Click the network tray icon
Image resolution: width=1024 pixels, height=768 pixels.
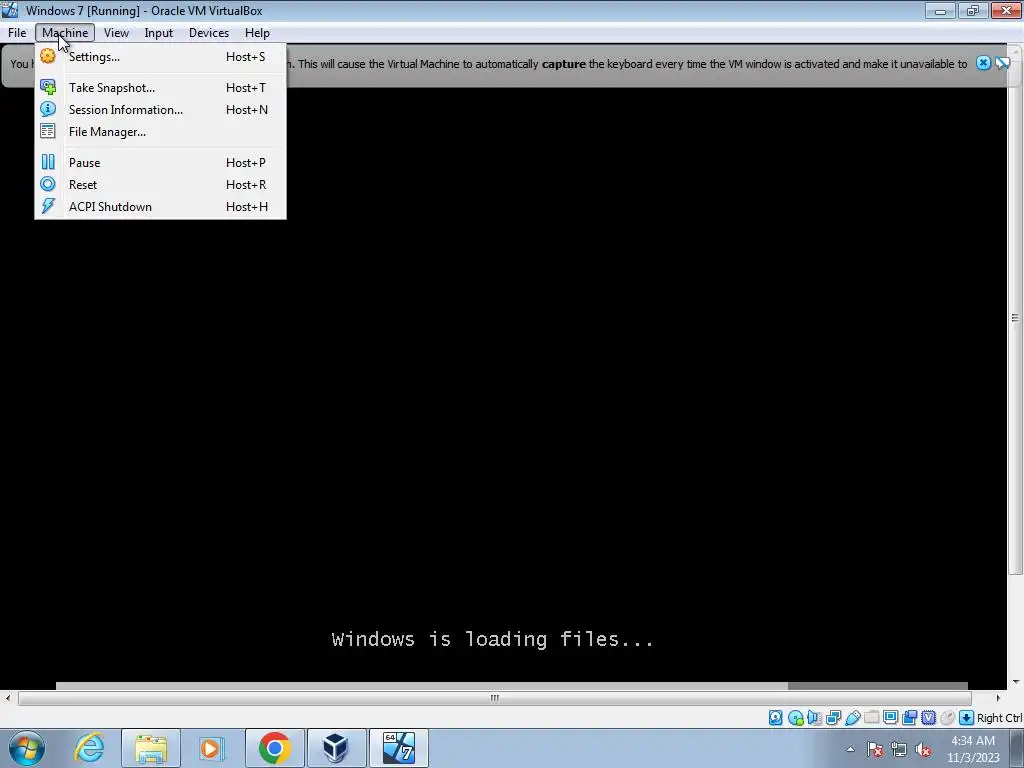pos(899,749)
